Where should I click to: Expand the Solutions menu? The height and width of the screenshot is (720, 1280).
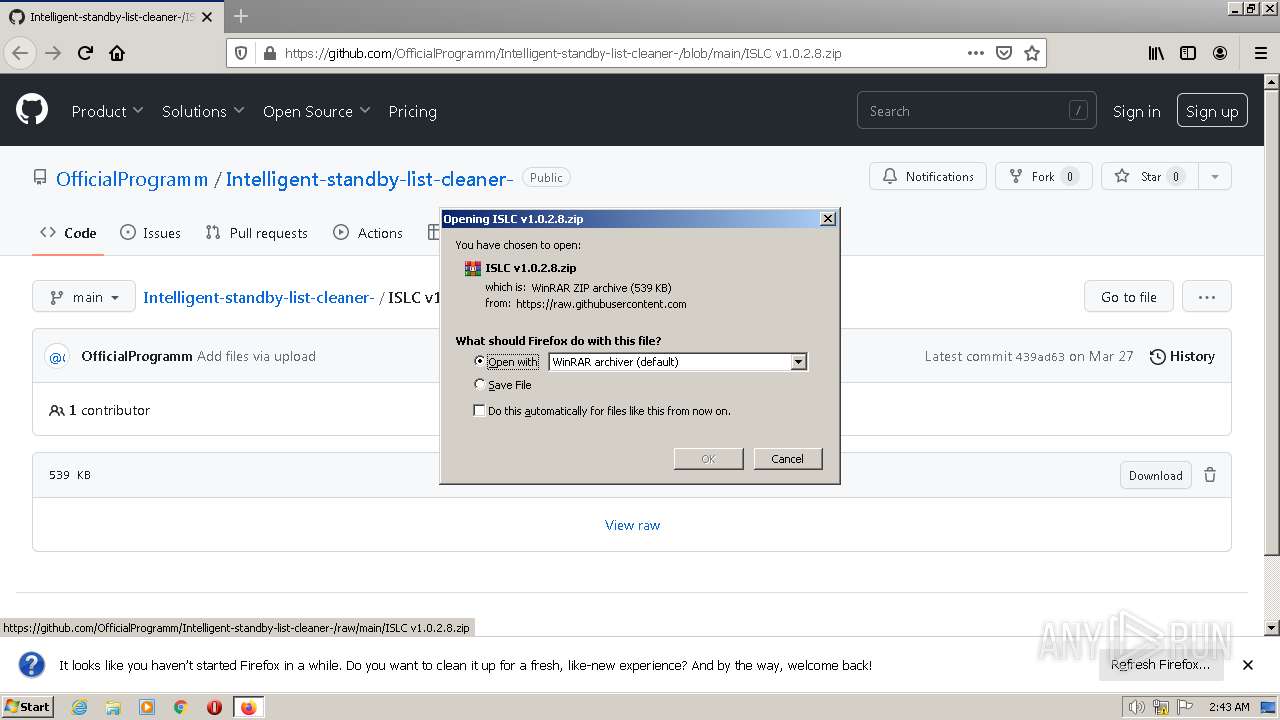click(x=203, y=111)
